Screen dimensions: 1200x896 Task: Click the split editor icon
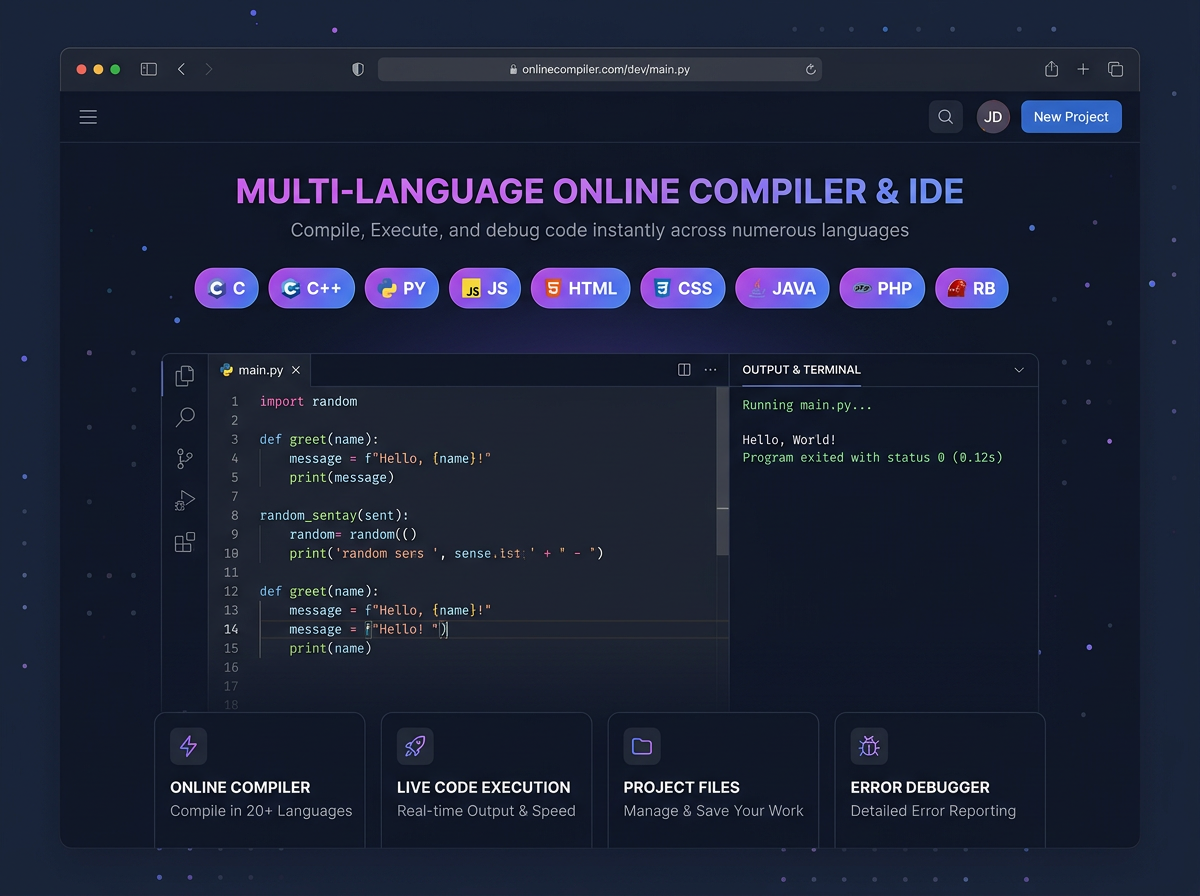(684, 370)
